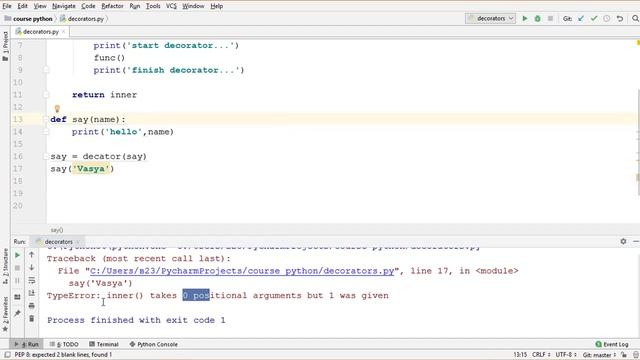The height and width of the screenshot is (360, 640).
Task: Click the say() breadcrumb below editor
Action: (57, 230)
